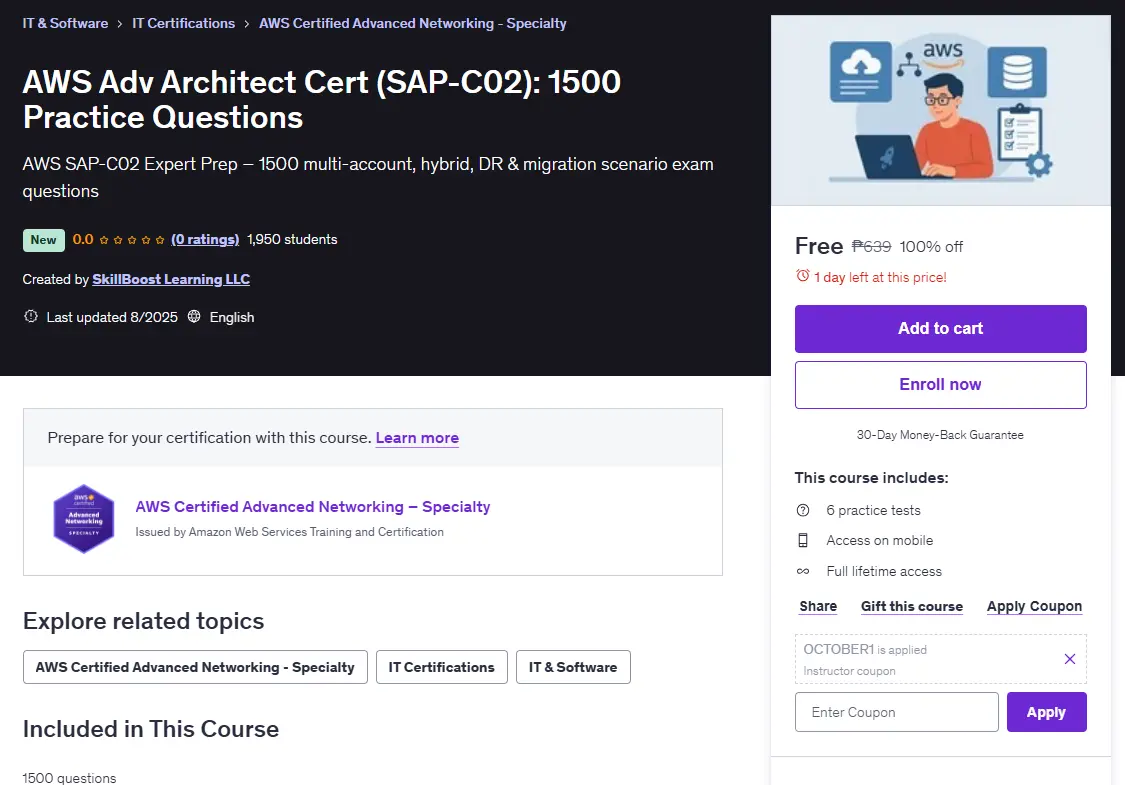Click the 30-Day Money-Back Guarantee text
This screenshot has width=1125, height=785.
[940, 435]
